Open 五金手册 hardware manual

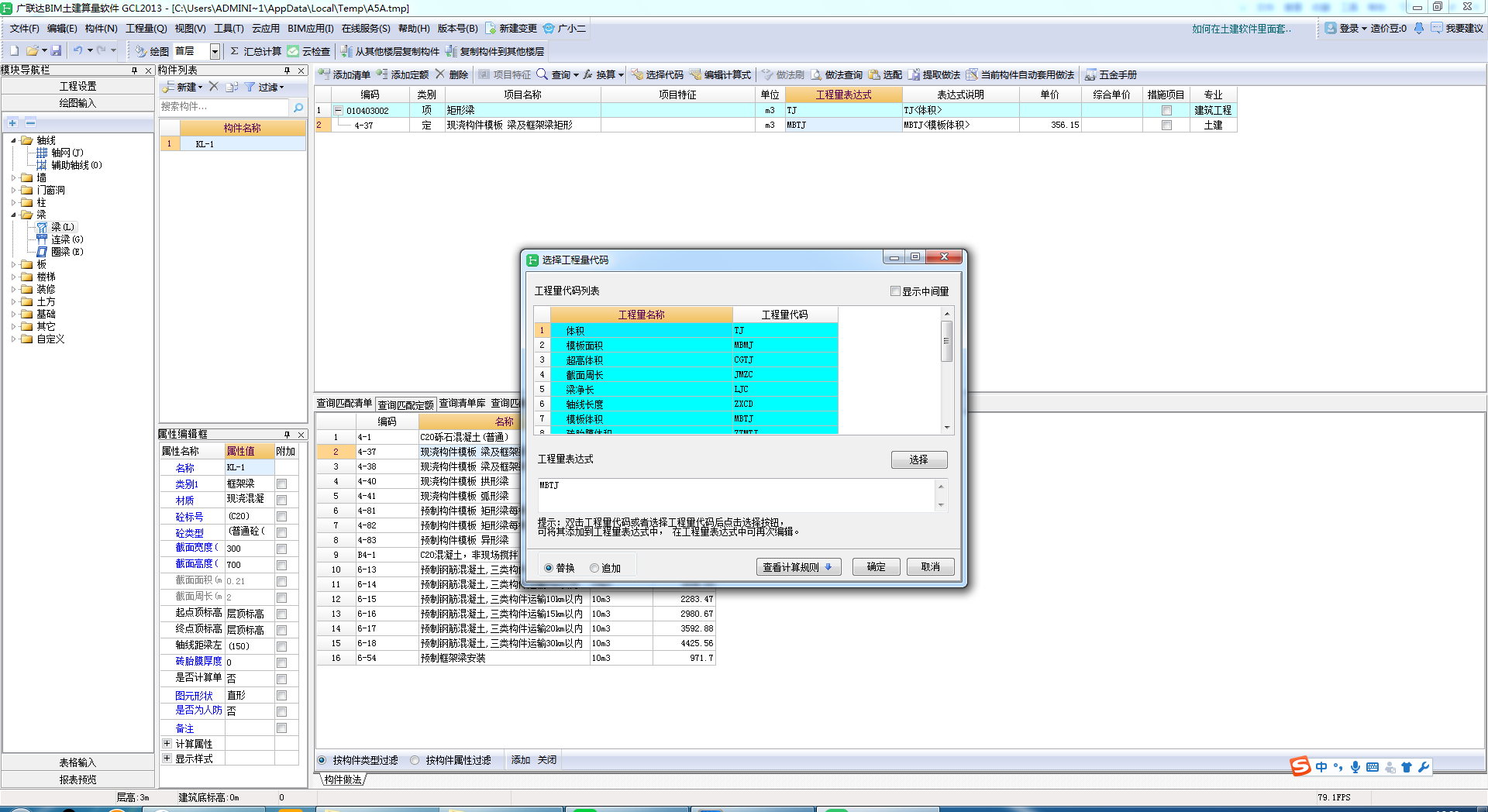tap(1111, 74)
